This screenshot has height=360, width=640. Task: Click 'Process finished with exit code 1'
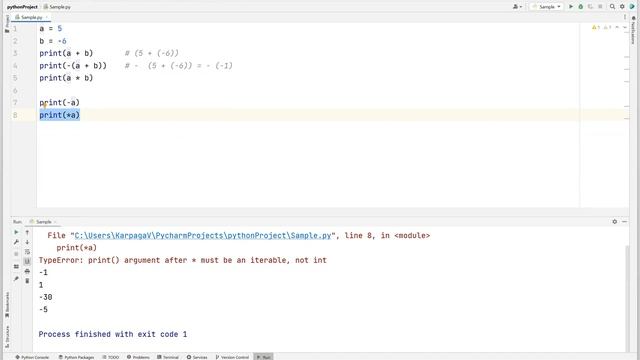click(113, 334)
